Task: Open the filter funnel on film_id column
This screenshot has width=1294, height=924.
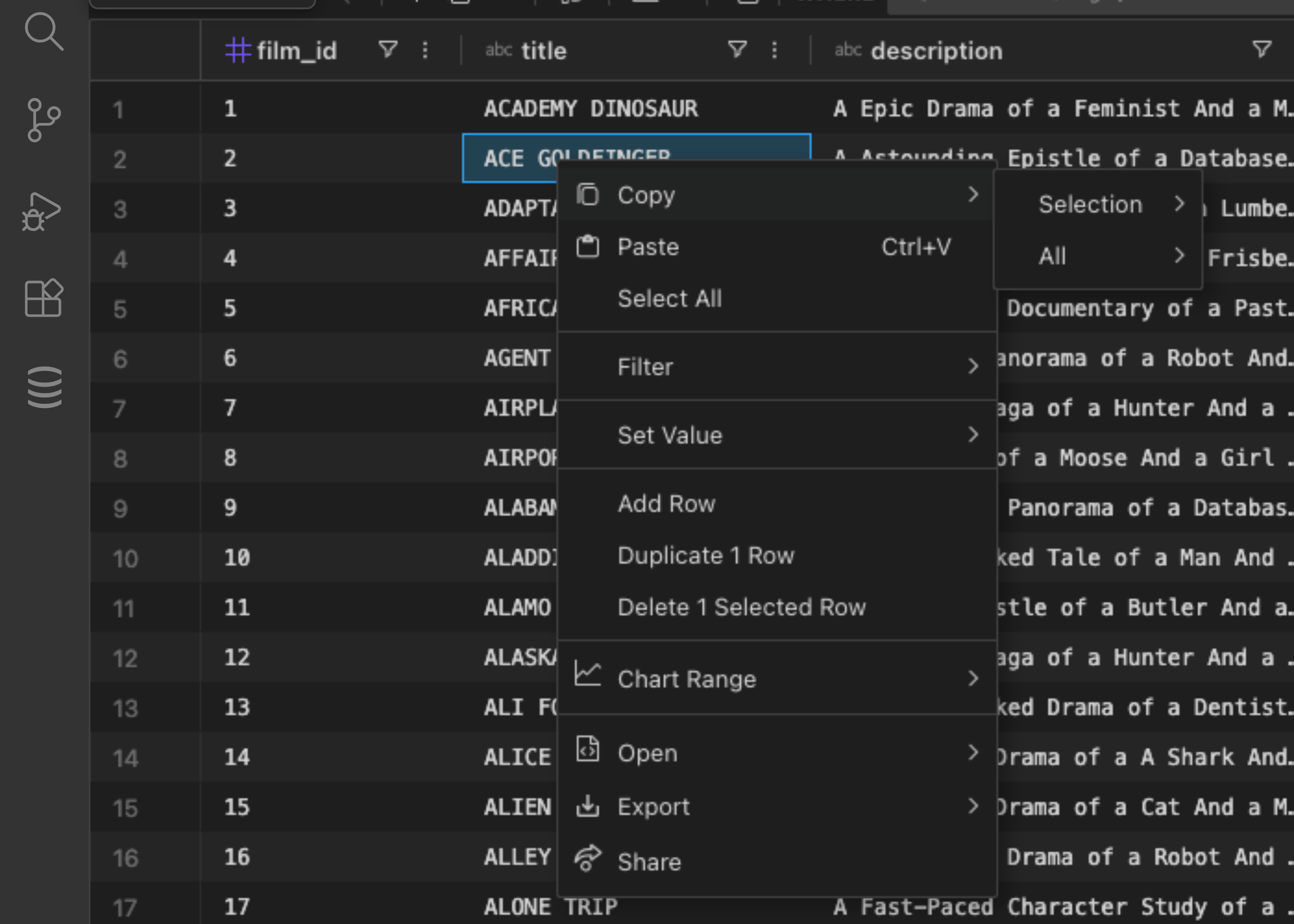Action: [388, 50]
